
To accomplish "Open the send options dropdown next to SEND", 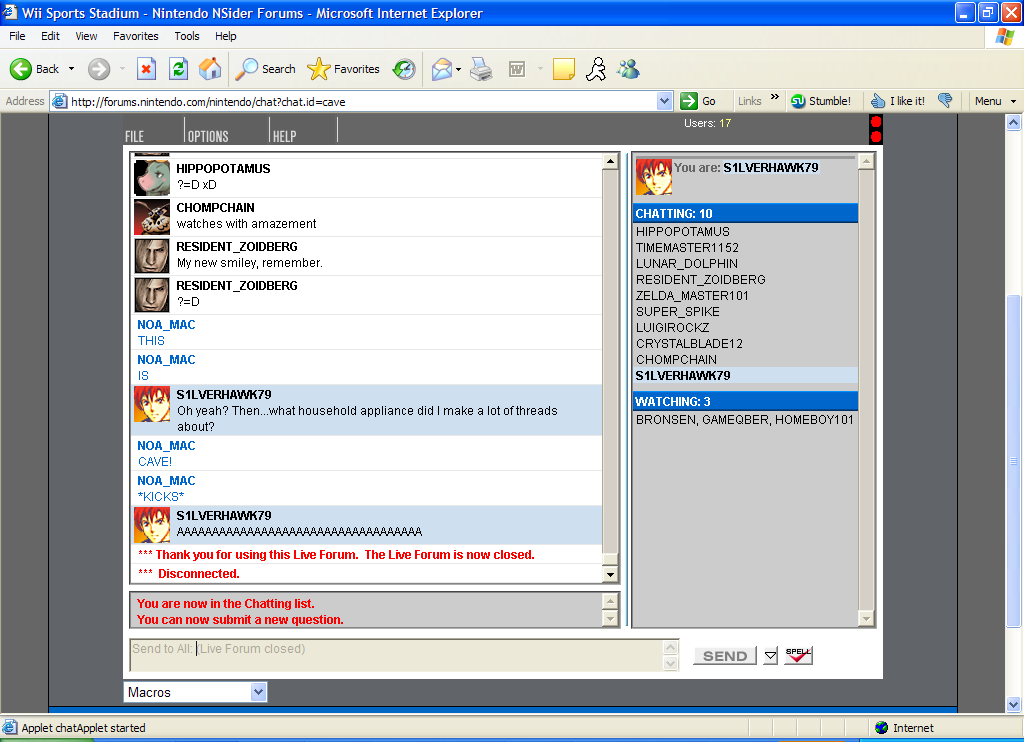I will [x=771, y=656].
